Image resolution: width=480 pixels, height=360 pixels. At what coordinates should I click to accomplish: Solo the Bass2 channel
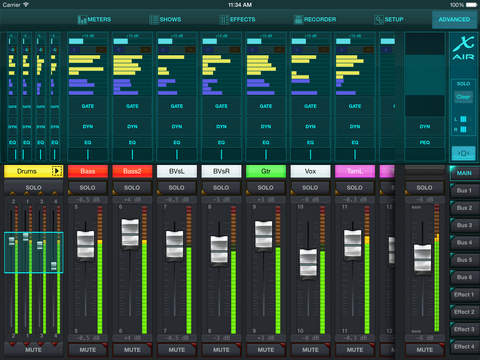click(x=132, y=188)
